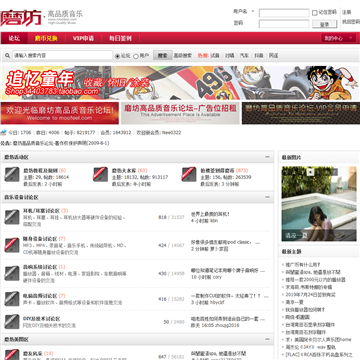Click the 登录 login button

point(324,24)
